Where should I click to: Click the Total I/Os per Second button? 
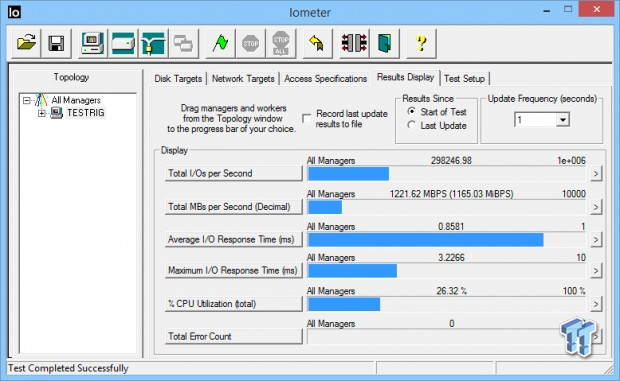coord(233,174)
